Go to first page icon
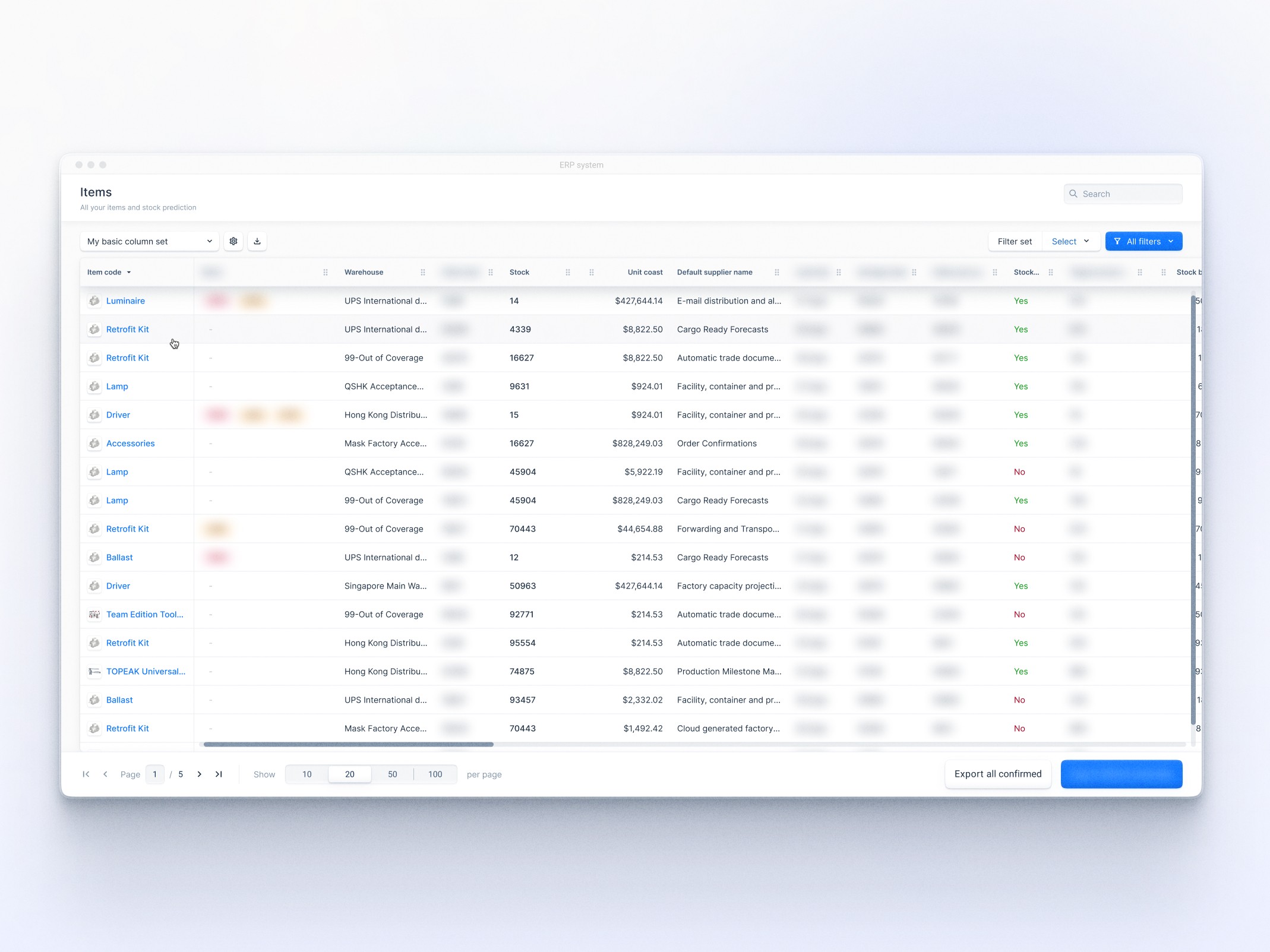Viewport: 1270px width, 952px height. pos(86,774)
